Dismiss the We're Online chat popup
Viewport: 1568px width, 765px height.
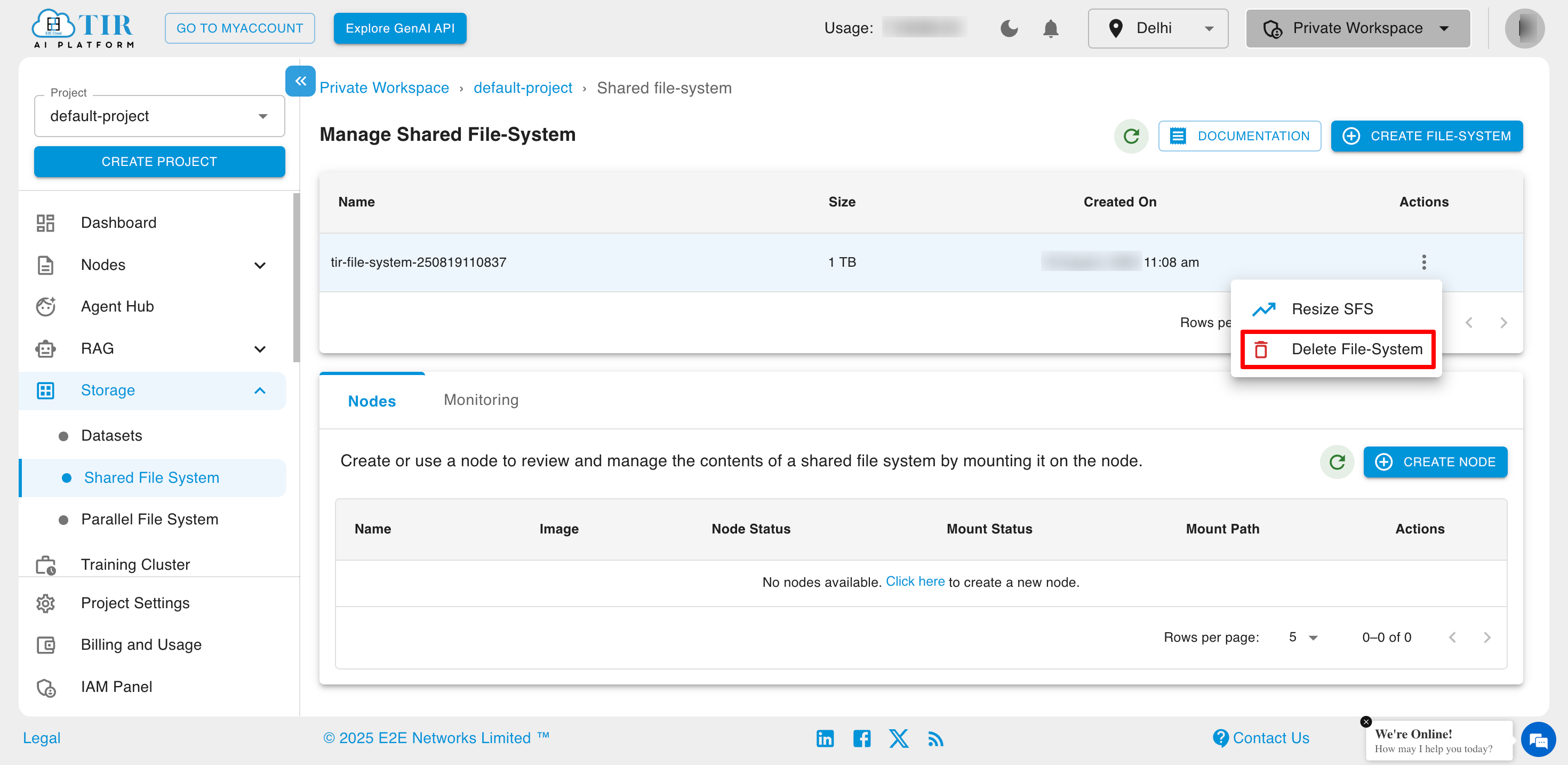coord(1366,721)
